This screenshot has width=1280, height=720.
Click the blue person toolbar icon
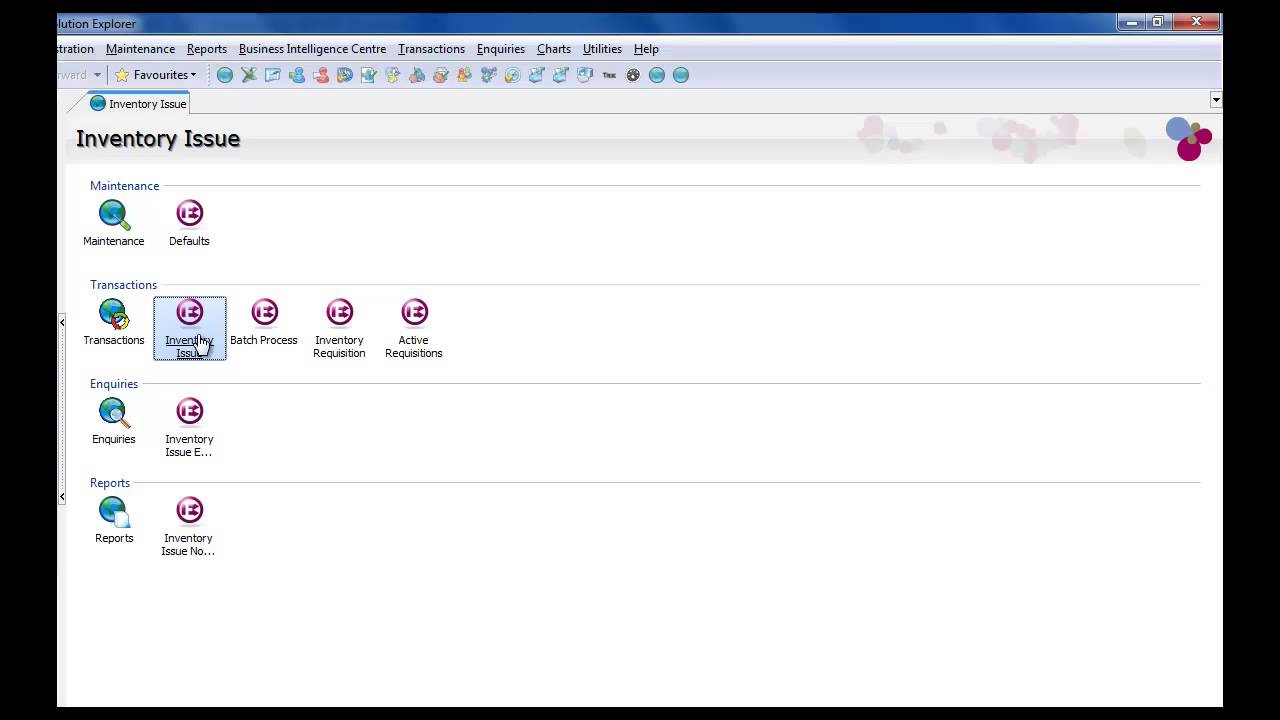(x=297, y=75)
